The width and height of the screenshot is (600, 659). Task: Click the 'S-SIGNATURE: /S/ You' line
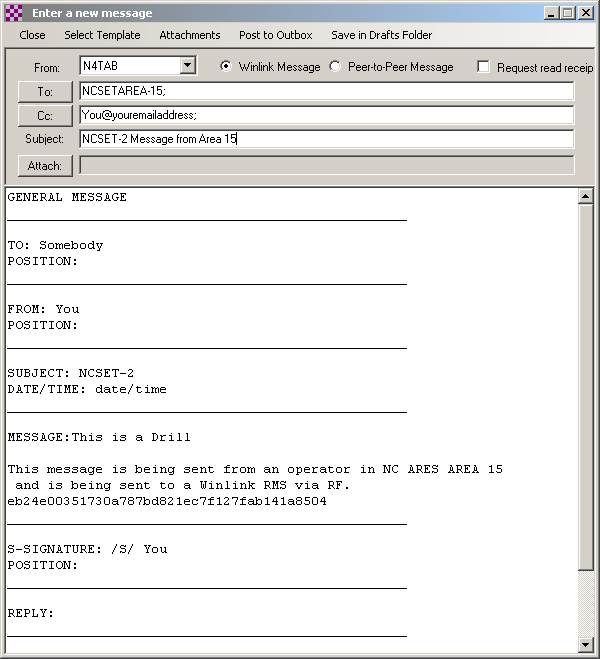click(87, 549)
